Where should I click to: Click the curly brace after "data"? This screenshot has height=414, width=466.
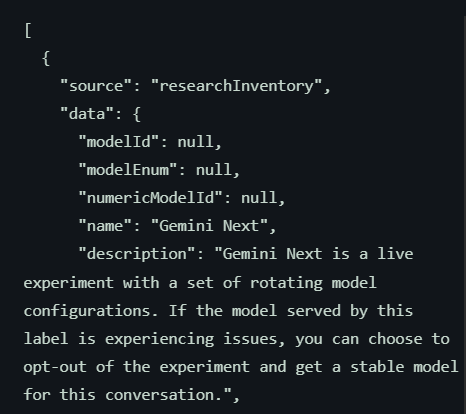pos(136,114)
